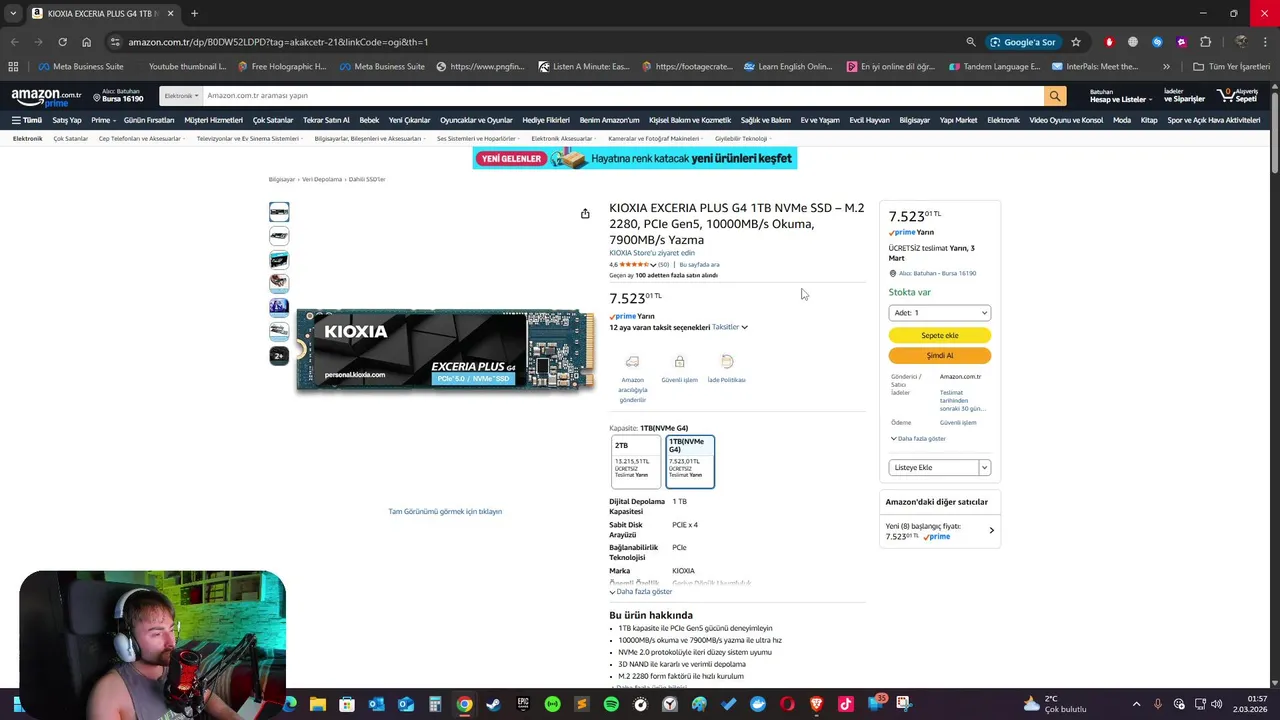Click the browser address bar URL
Viewport: 1280px width, 720px height.
(278, 42)
